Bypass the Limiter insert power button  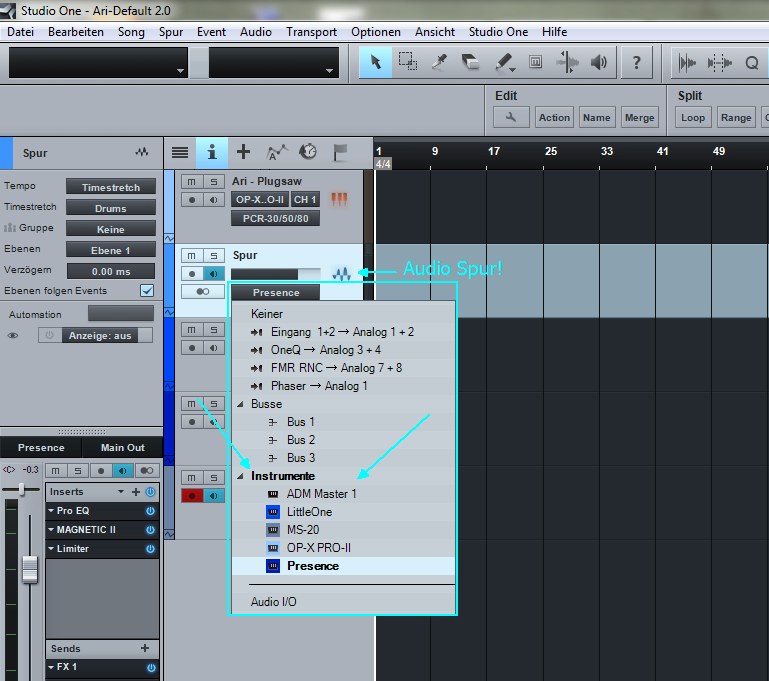(x=150, y=548)
